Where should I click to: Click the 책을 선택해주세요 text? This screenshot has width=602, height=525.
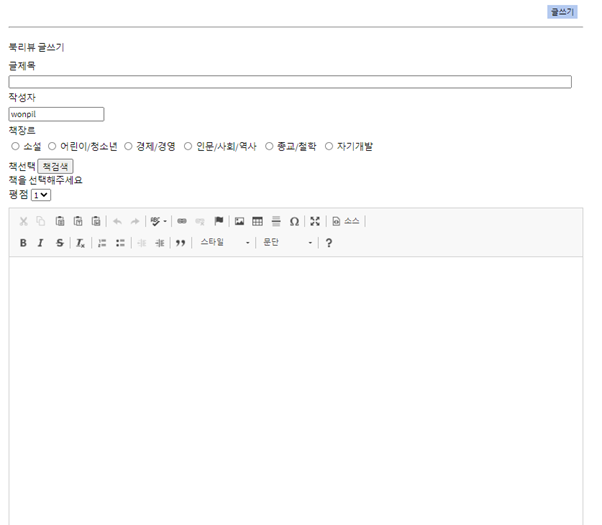pos(46,180)
